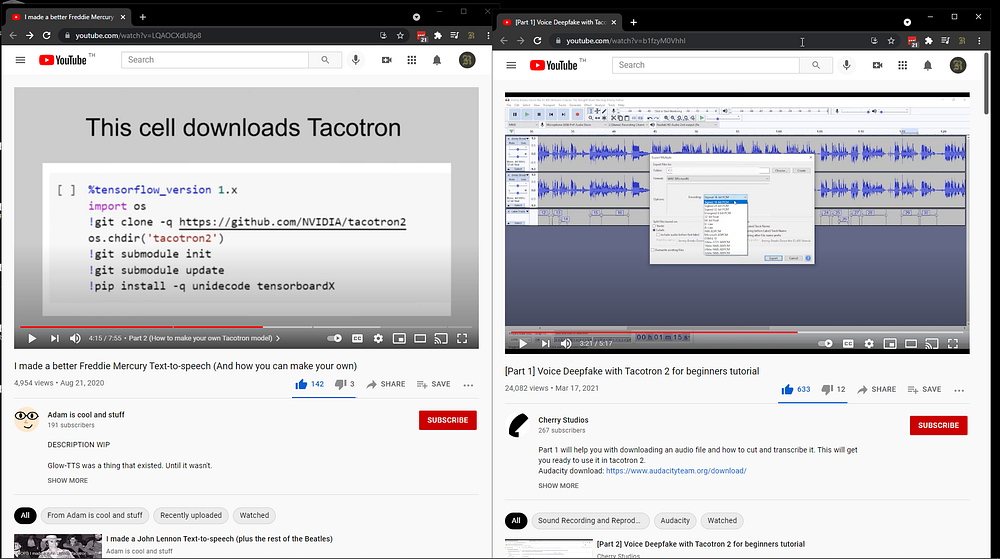The height and width of the screenshot is (559, 1000).
Task: Select 'Recently uploaded' chip
Action: [191, 516]
